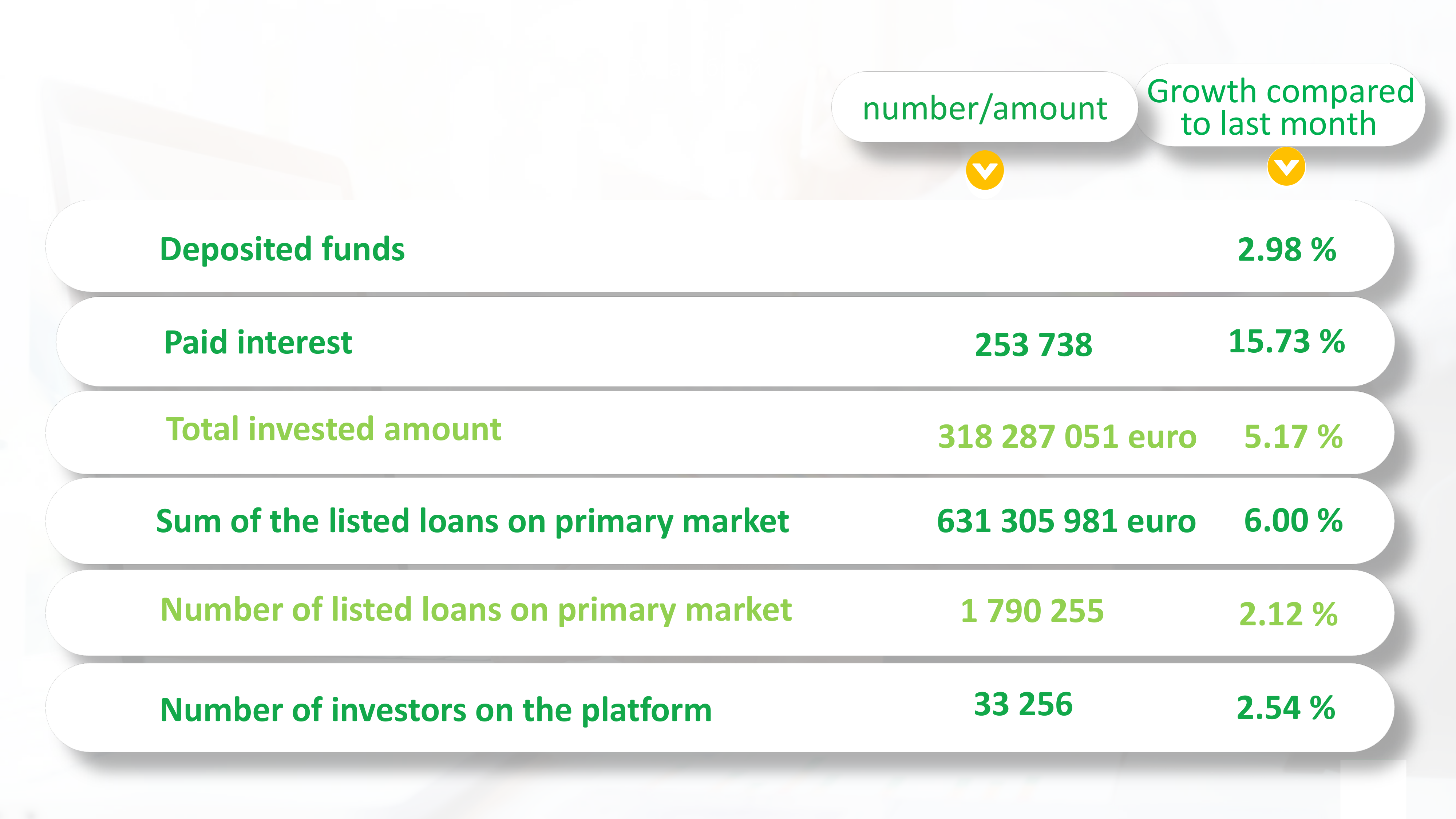The width and height of the screenshot is (1456, 819).
Task: Click the 6.00 % growth figure
Action: [1293, 521]
